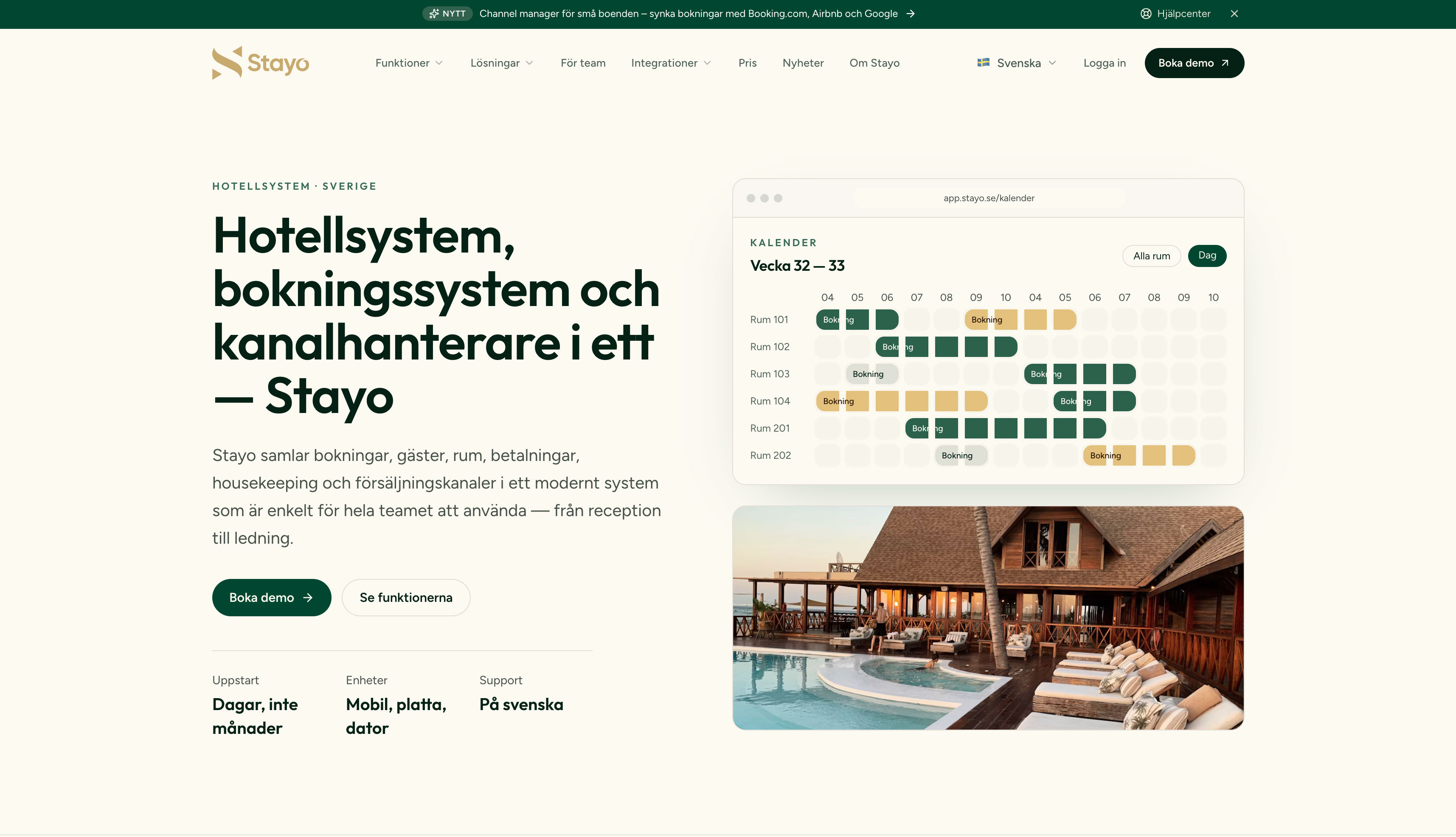1456x837 pixels.
Task: Click the Logga in link
Action: (x=1104, y=63)
